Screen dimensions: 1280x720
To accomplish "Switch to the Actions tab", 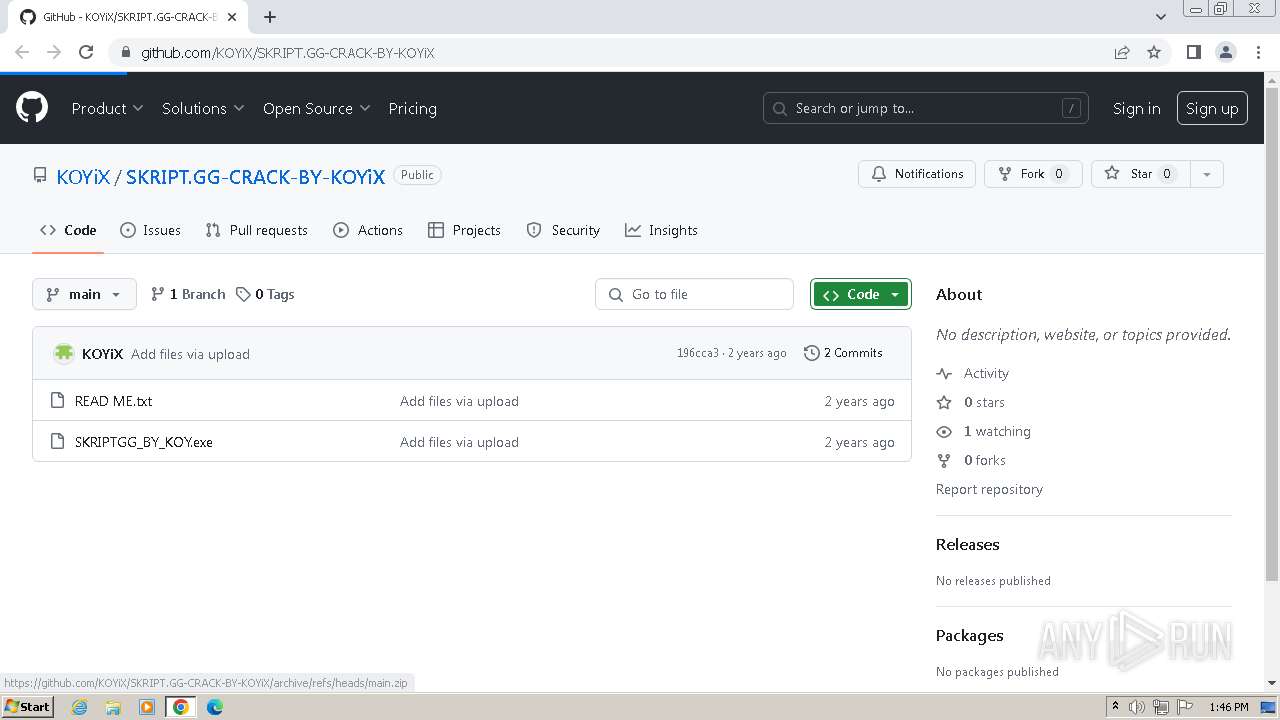I will (368, 230).
